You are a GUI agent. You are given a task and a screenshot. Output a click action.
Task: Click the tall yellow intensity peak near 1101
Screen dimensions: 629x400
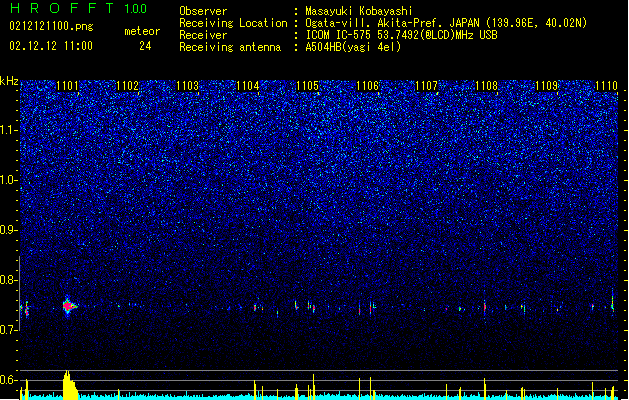click(69, 385)
